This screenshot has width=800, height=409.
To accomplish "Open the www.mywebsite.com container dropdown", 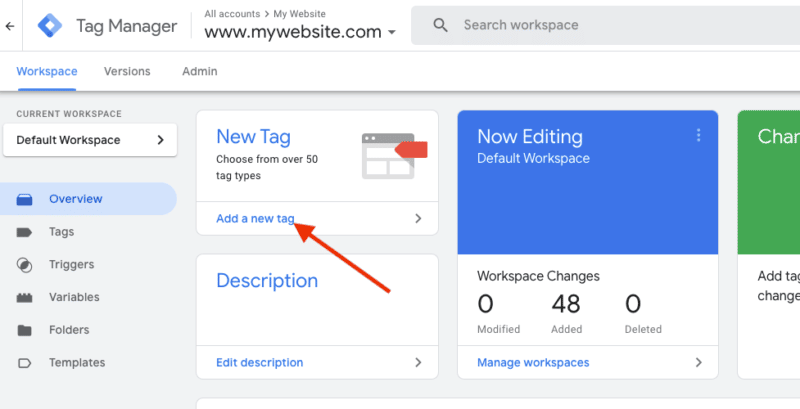I will click(x=301, y=32).
